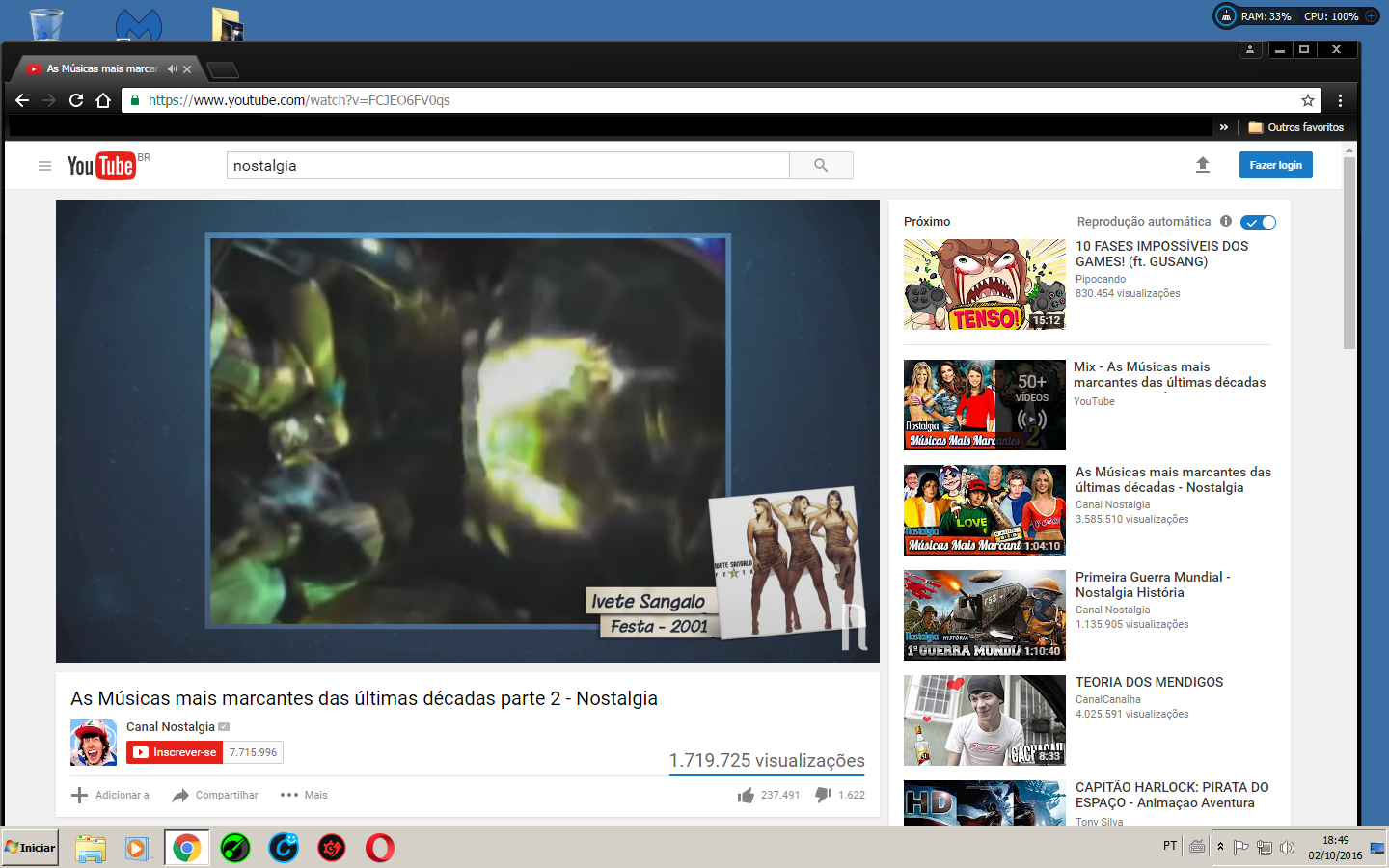Focus the search box containing nostalgia
Screen dimensions: 1389x868
click(x=508, y=166)
